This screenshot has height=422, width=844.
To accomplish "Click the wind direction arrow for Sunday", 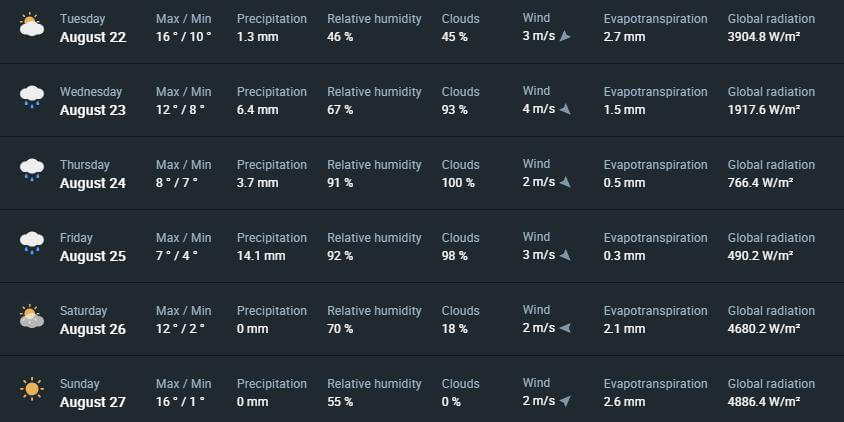I will coord(565,401).
